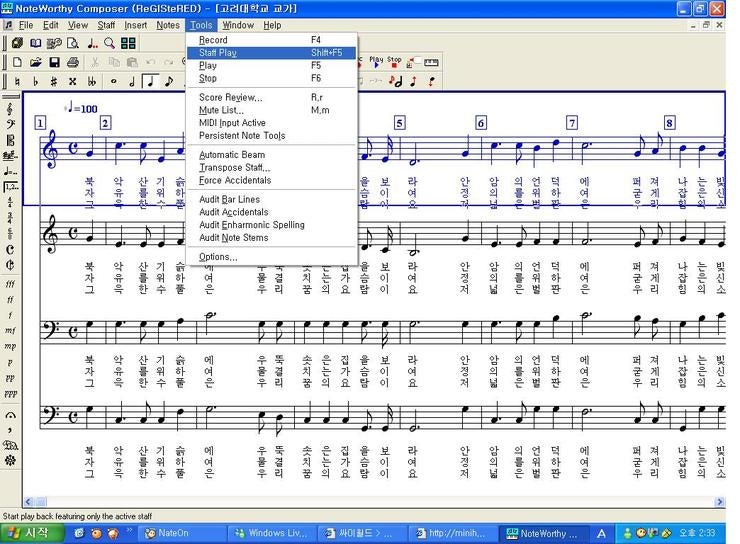The width and height of the screenshot is (740, 544).
Task: Insert a bass clef from sidebar
Action: (x=10, y=125)
